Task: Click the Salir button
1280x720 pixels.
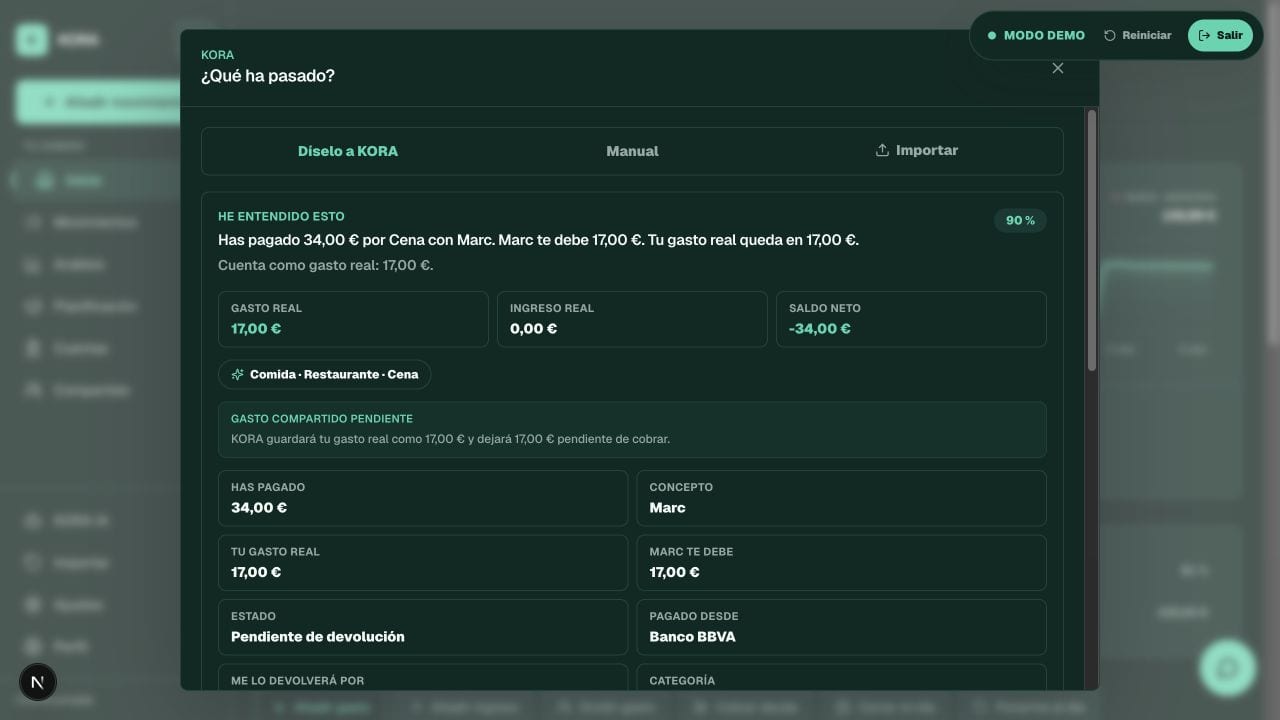Action: click(1220, 35)
